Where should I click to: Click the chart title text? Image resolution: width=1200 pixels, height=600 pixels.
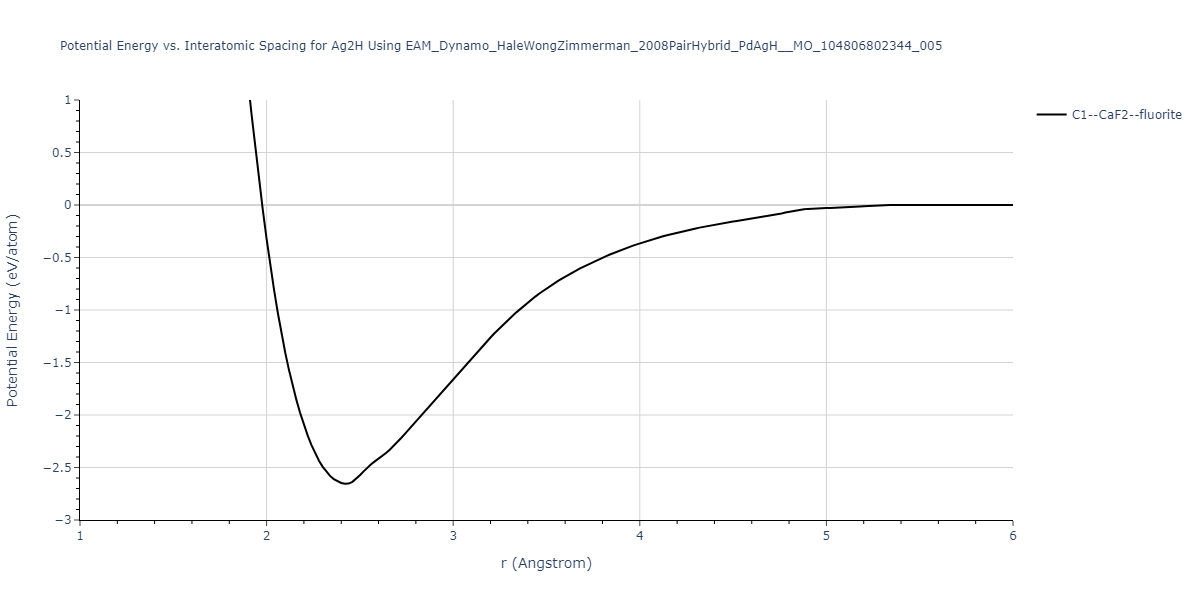pos(501,46)
